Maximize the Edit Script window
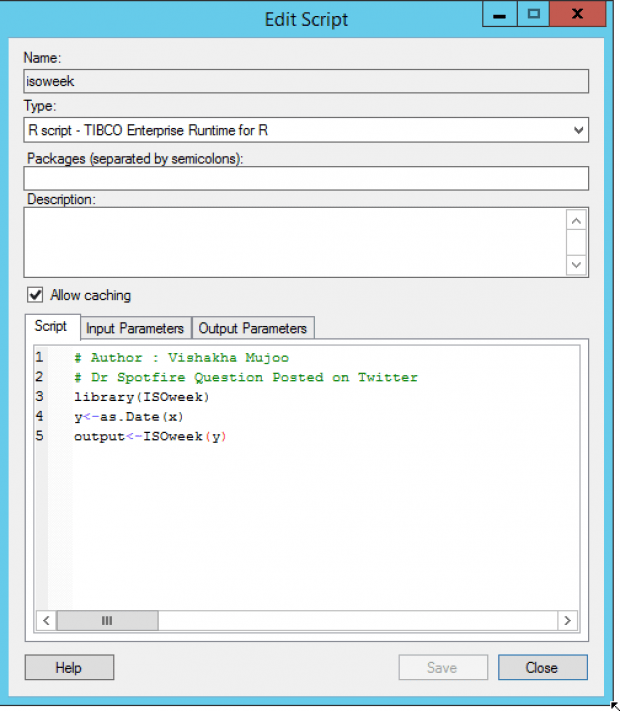This screenshot has width=620, height=711. 533,15
